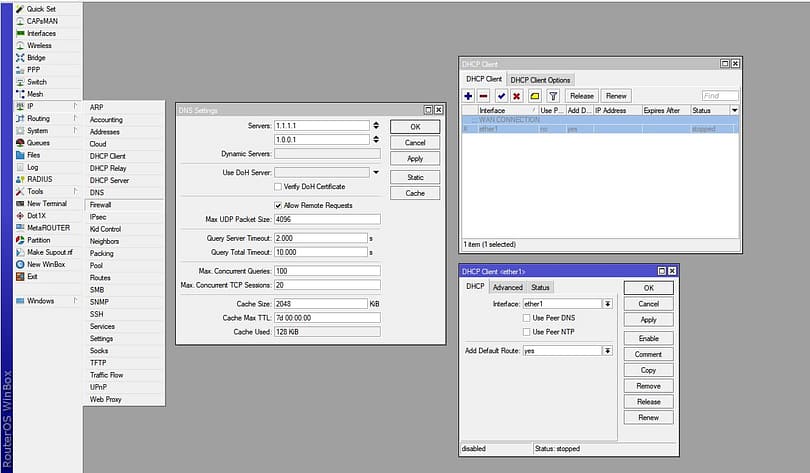The width and height of the screenshot is (810, 473).
Task: Click OK in DNS Settings
Action: [x=415, y=127]
